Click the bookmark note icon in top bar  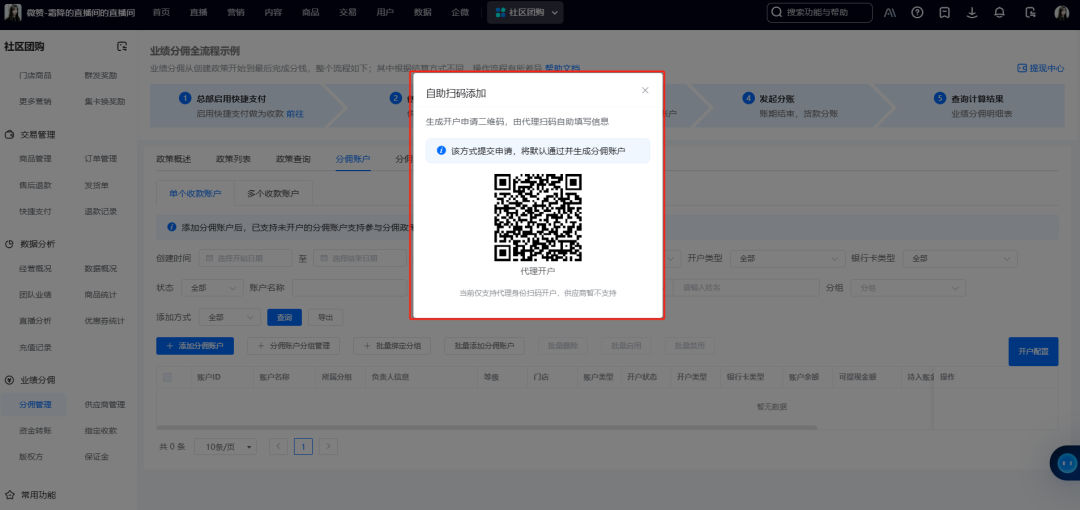point(945,12)
